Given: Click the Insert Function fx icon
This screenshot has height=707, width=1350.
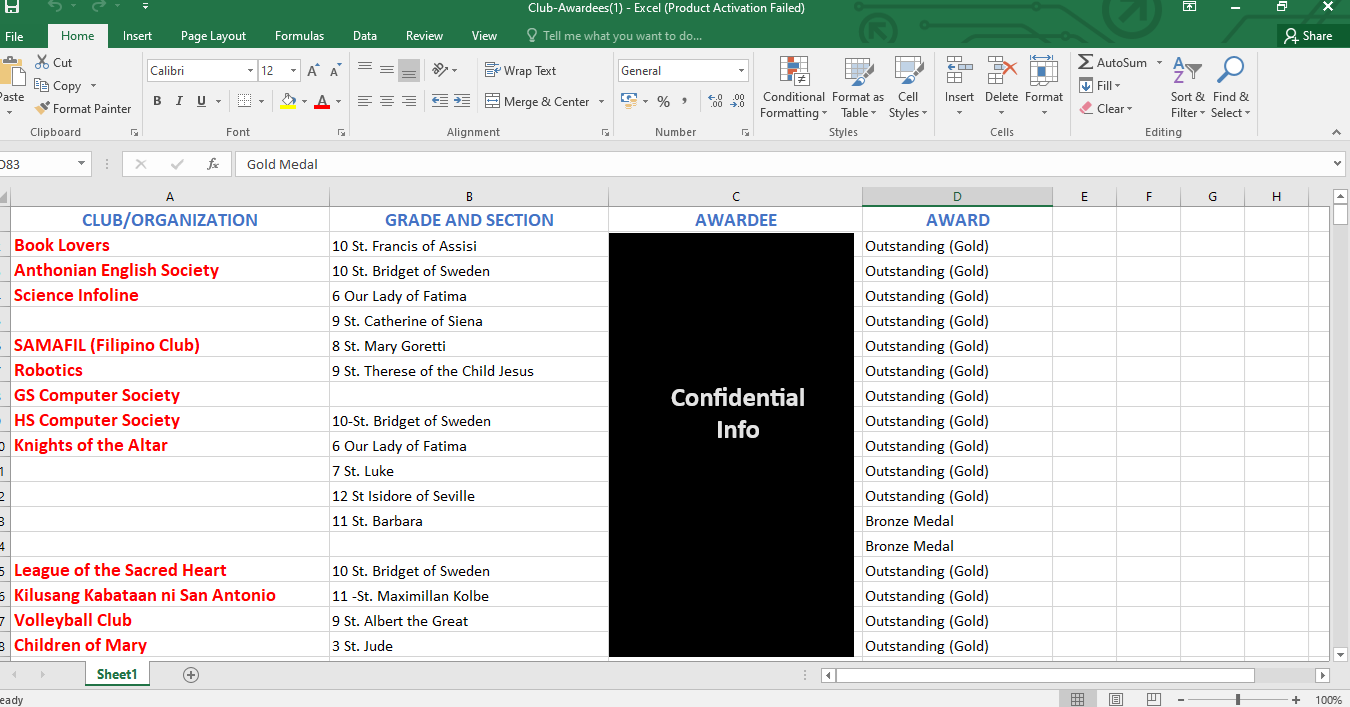Looking at the screenshot, I should [213, 164].
